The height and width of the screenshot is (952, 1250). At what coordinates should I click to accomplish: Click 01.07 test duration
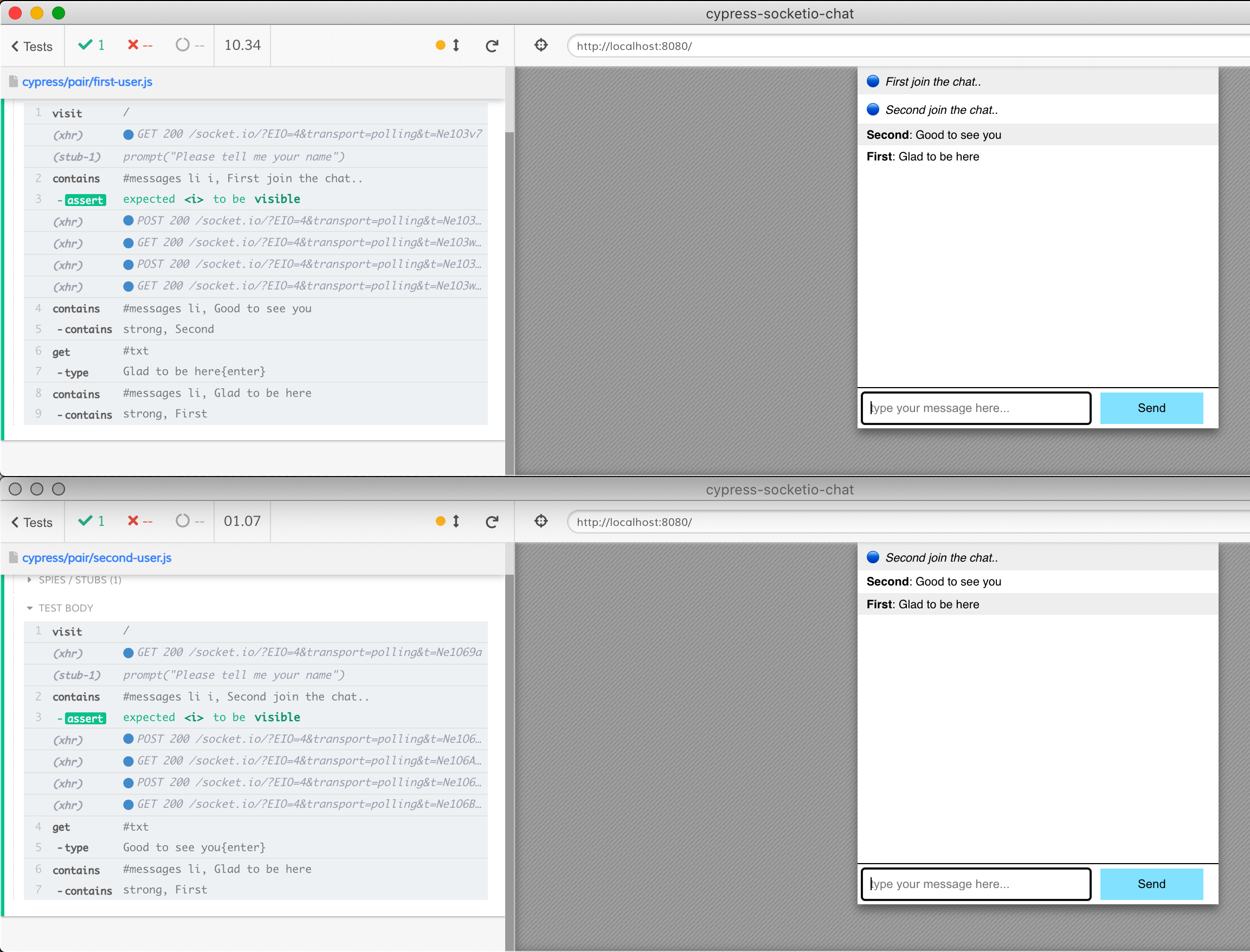242,522
